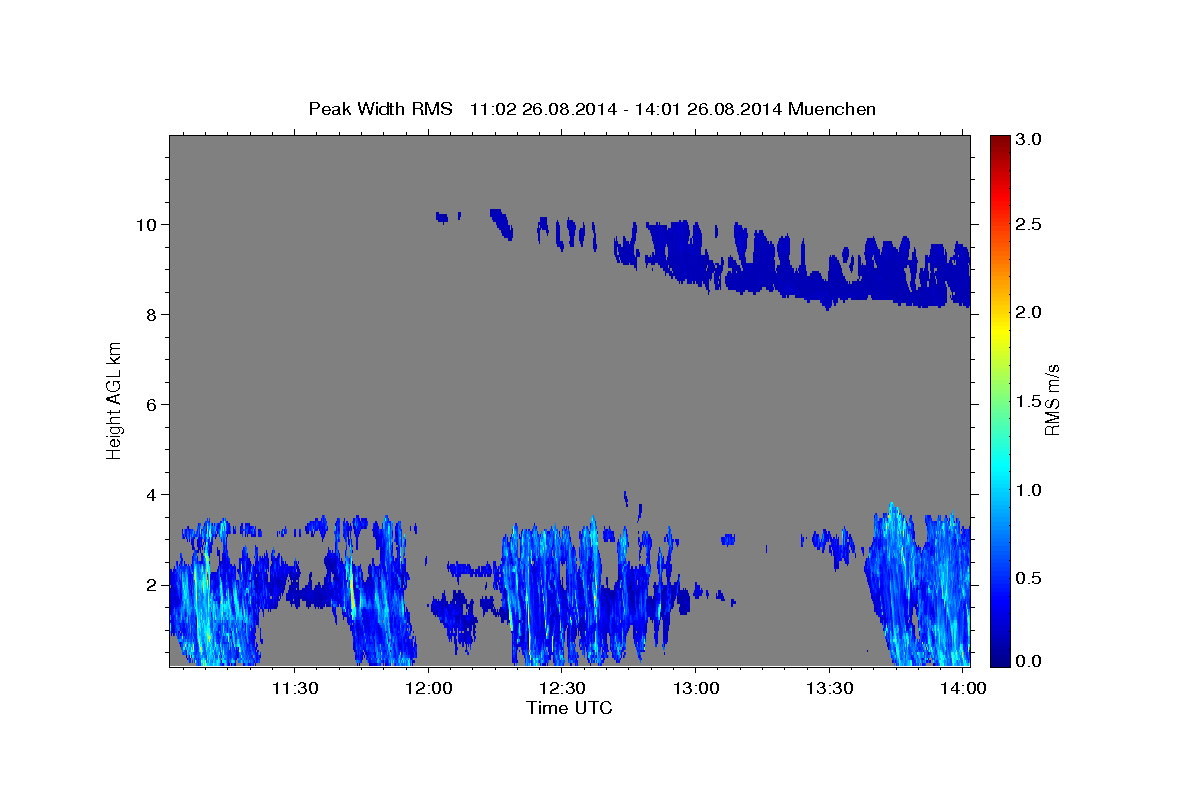Click the plot title 'Peak Width RMS'
Viewport: 1200px width, 800px height.
(380, 109)
